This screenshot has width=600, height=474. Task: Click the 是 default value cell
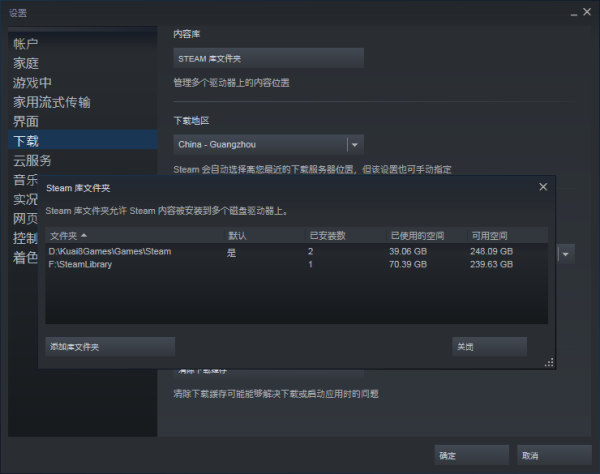pos(231,252)
